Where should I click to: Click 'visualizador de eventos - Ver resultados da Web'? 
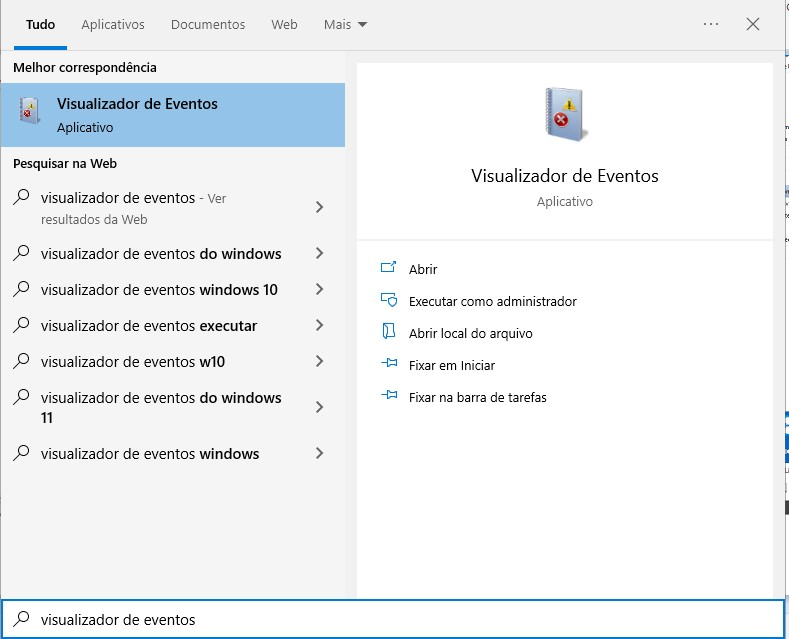click(x=133, y=208)
